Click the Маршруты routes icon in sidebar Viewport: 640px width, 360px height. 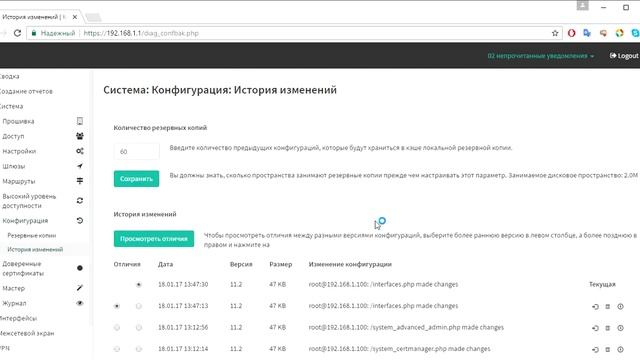[80, 181]
